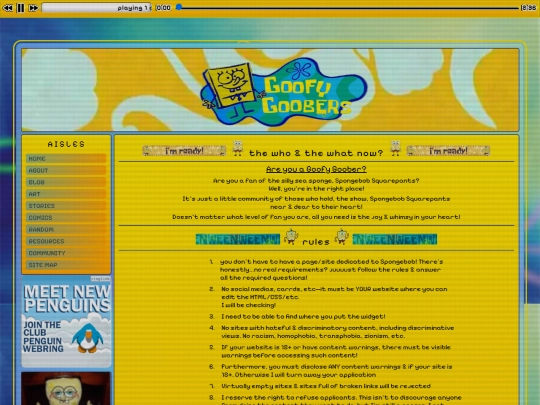
Task: Click the right Nweenweenw blinkie
Action: tap(395, 239)
